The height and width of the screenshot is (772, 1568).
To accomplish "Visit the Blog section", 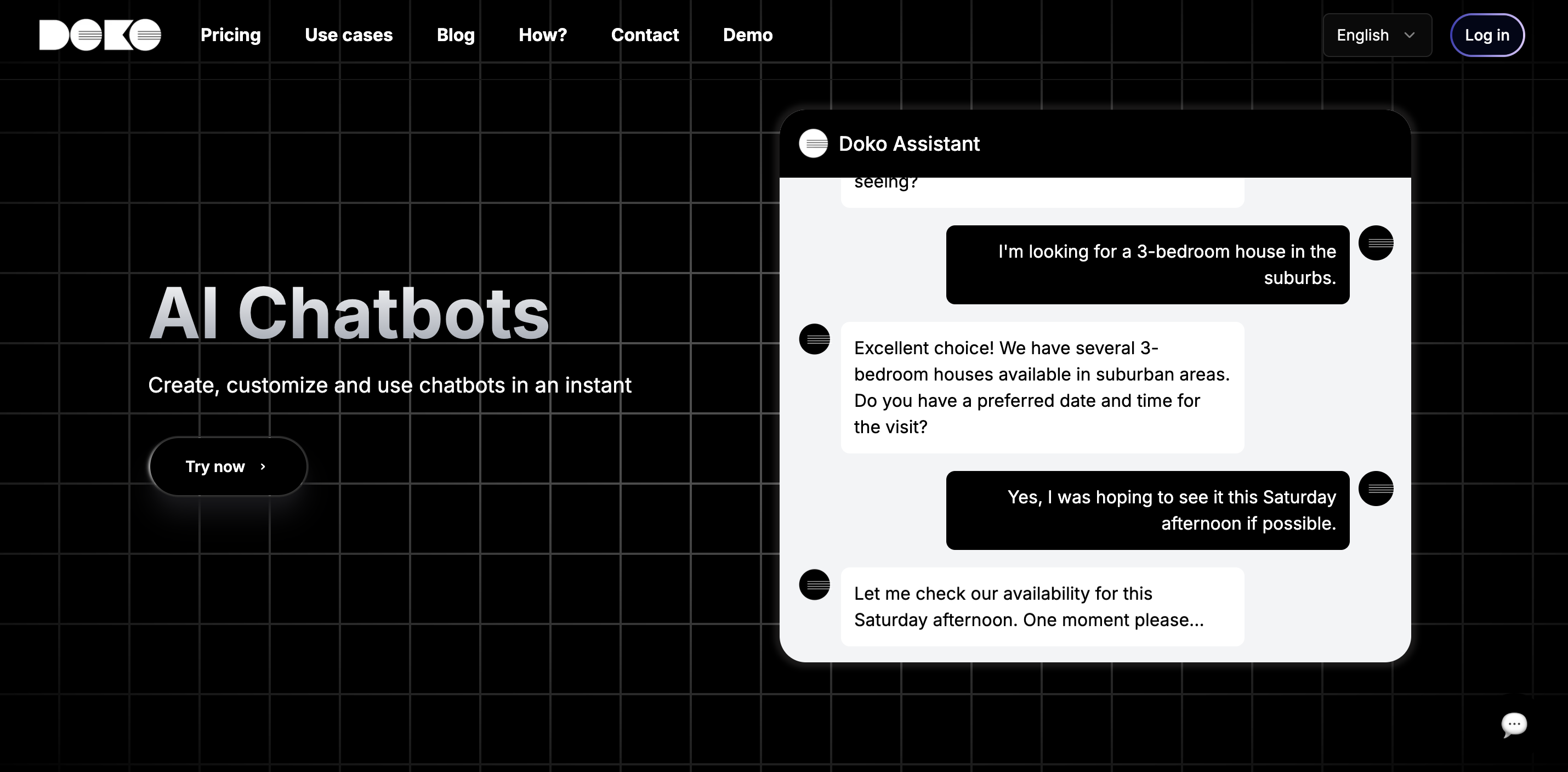I will [455, 35].
